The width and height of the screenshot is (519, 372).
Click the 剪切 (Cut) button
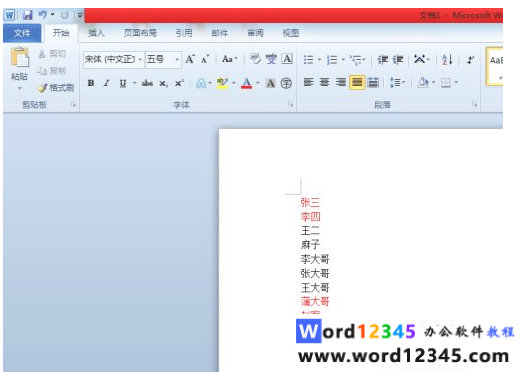[x=52, y=54]
